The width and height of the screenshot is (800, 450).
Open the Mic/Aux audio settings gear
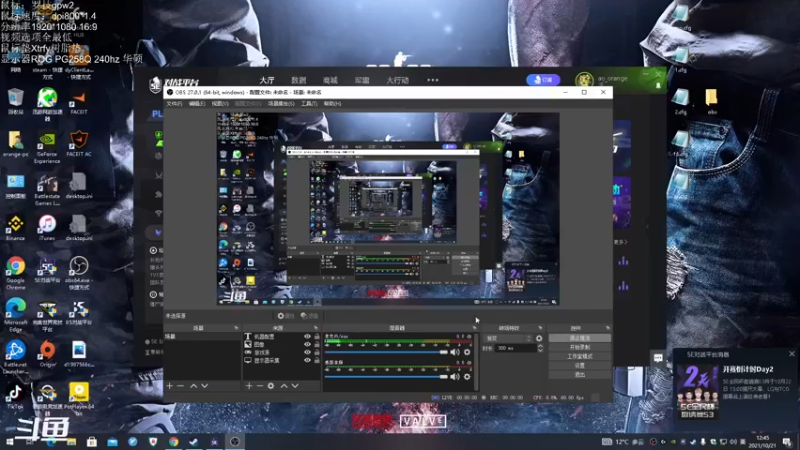click(467, 352)
